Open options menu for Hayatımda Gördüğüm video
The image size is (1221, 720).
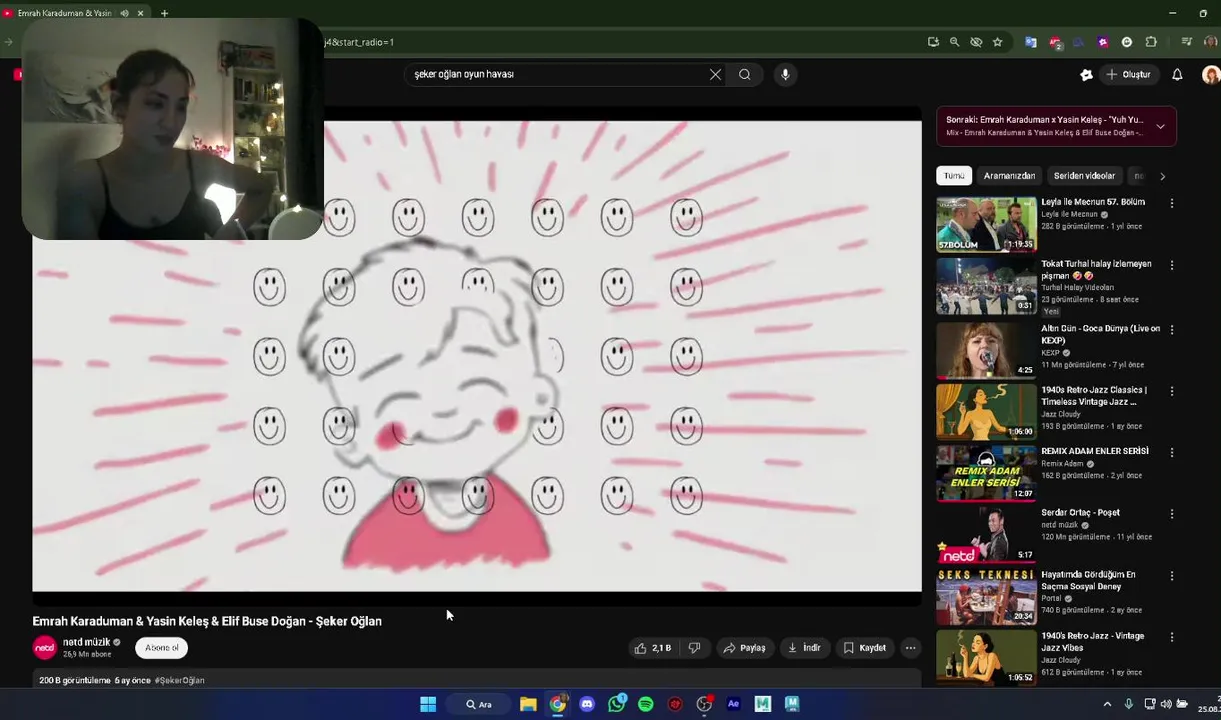click(x=1172, y=576)
